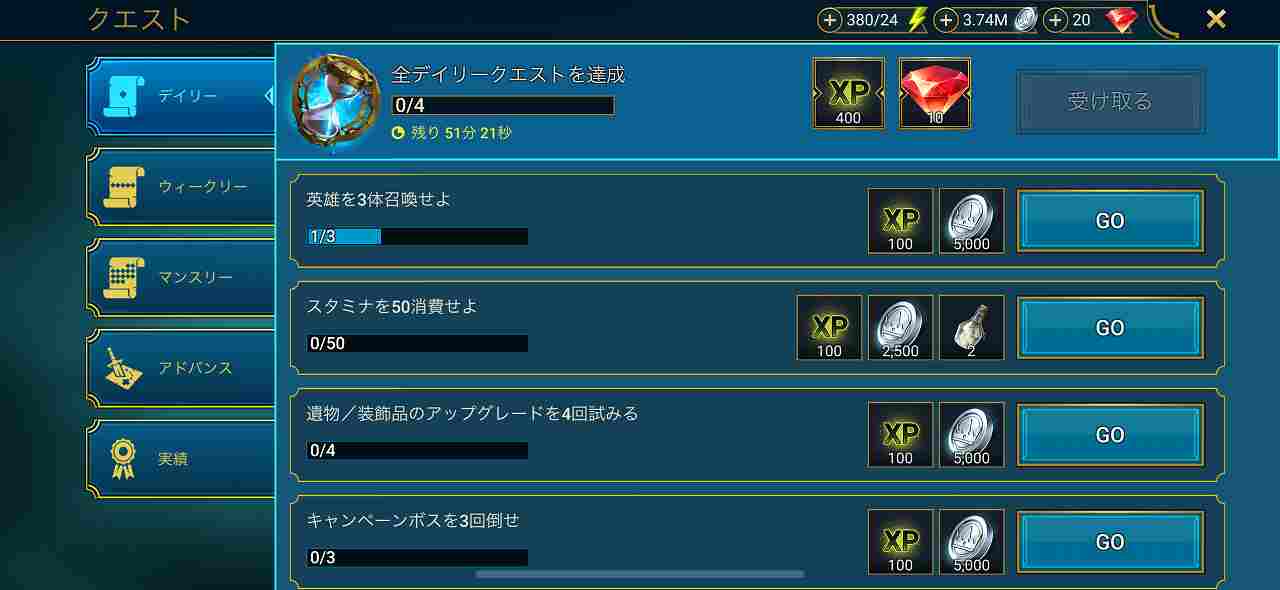This screenshot has height=590, width=1280.
Task: Click the red gem currency icon at top
Action: pos(1122,20)
